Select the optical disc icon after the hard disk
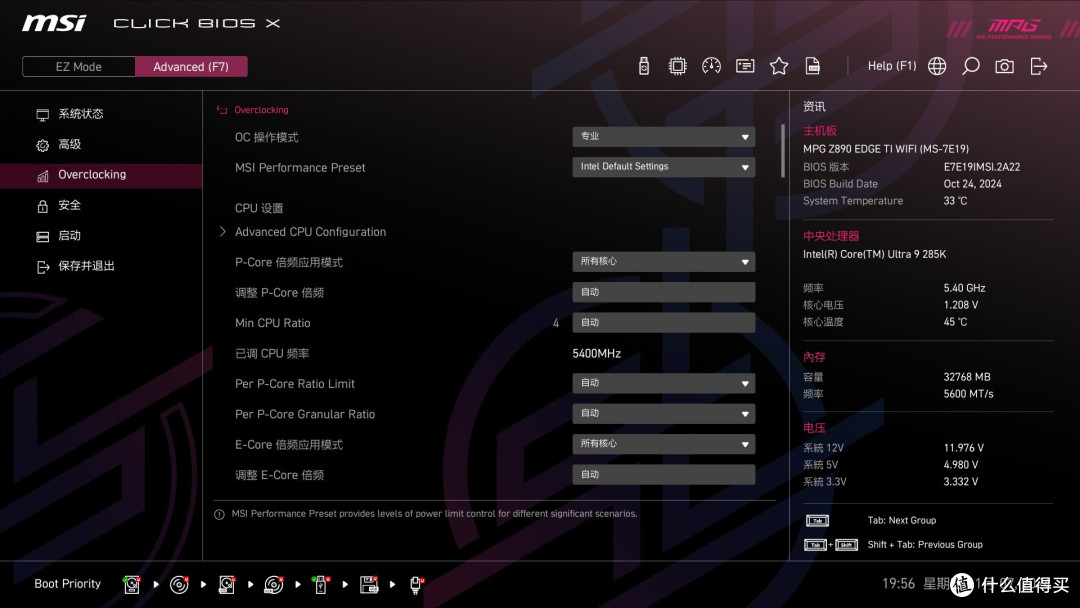The image size is (1080, 608). (x=179, y=585)
